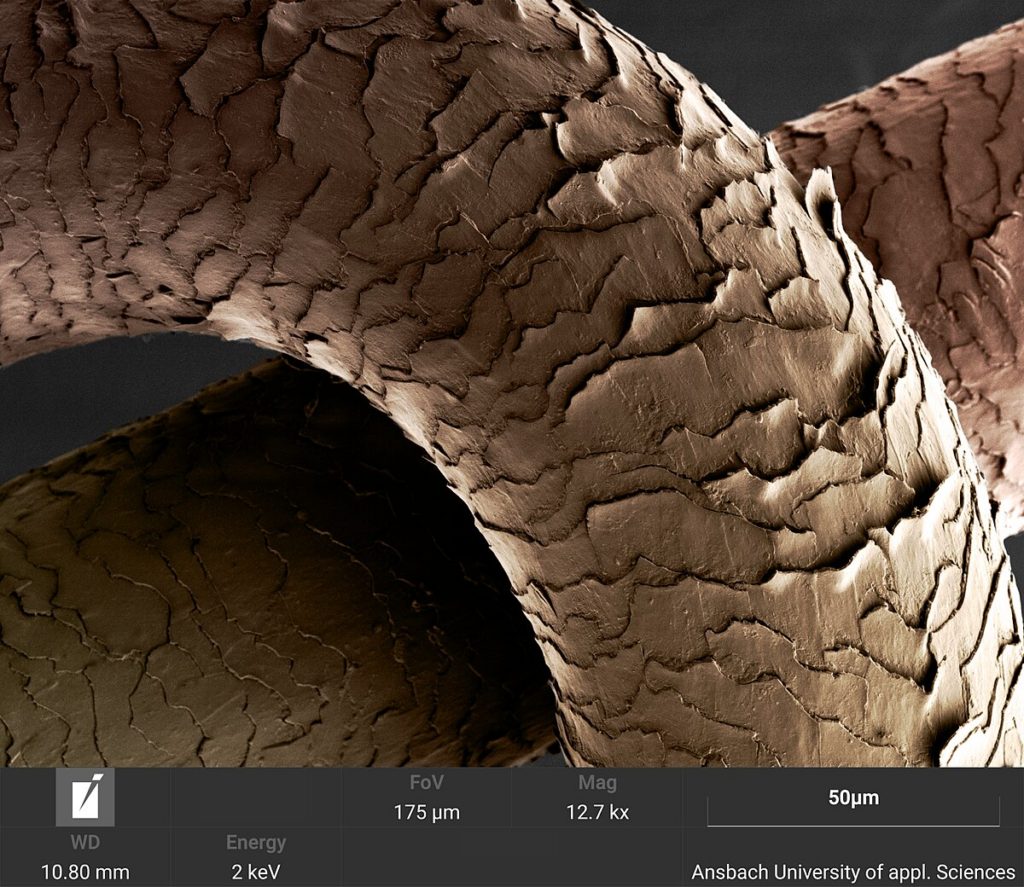This screenshot has height=887, width=1024.
Task: Select the FoV label
Action: coord(426,782)
